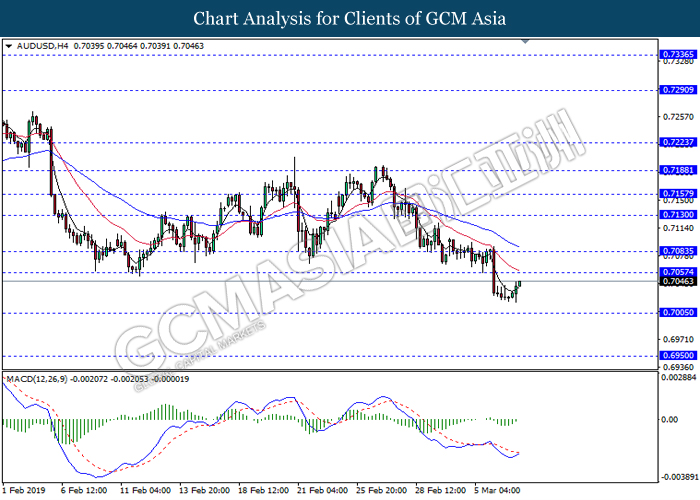Screen dimensions: 700x500
Task: Click the 13 Feb 20:00 time label
Action: (x=204, y=490)
